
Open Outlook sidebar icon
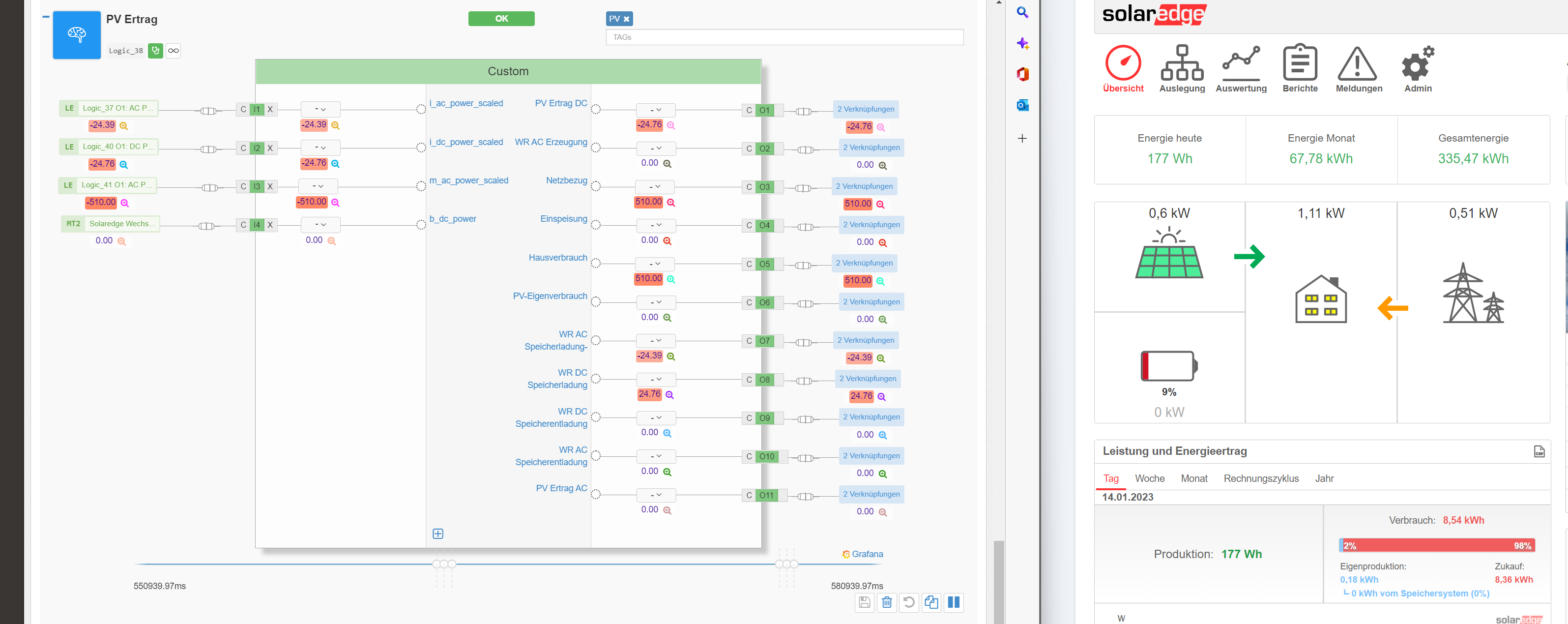coord(1022,105)
